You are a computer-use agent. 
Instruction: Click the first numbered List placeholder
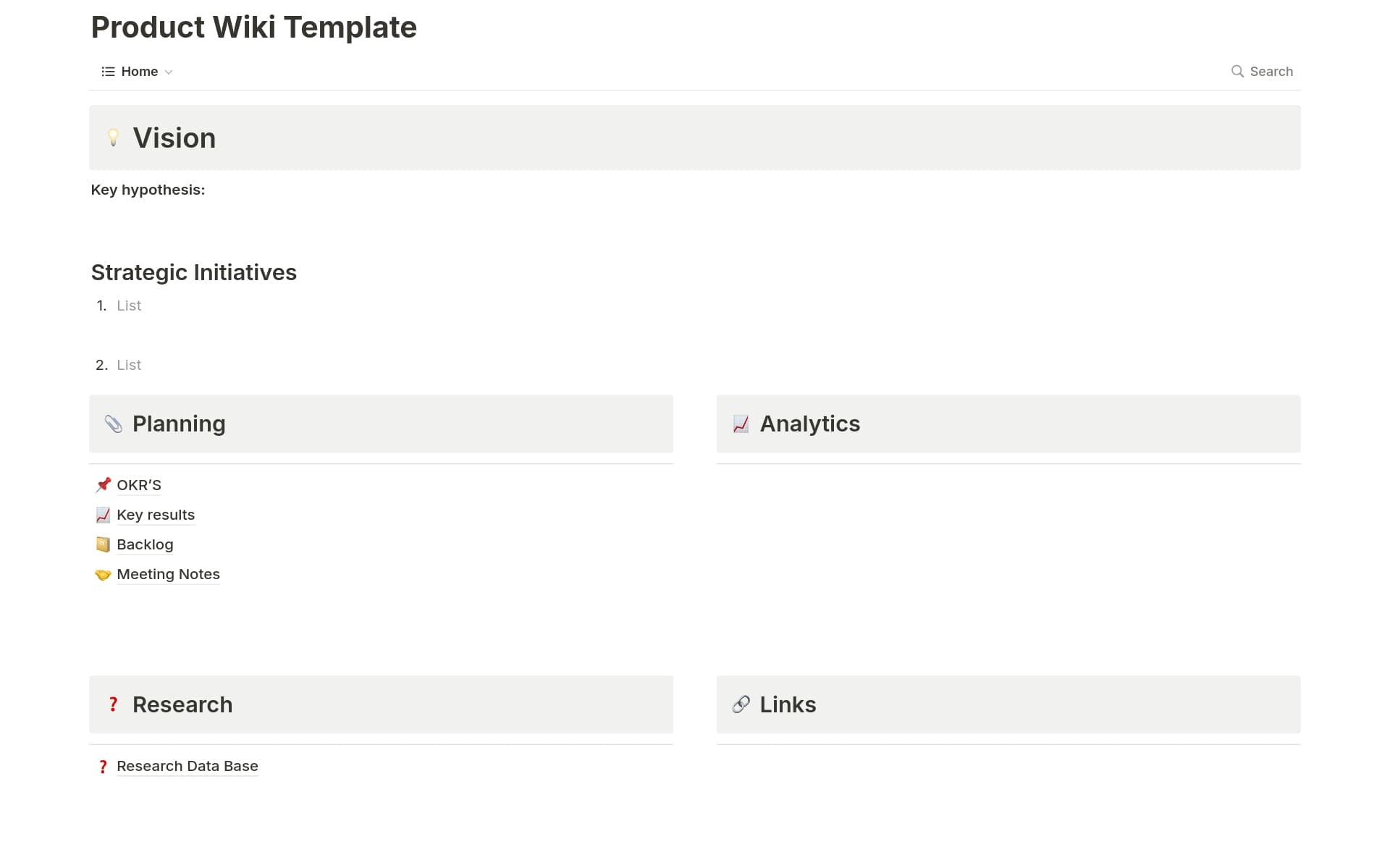coord(129,306)
